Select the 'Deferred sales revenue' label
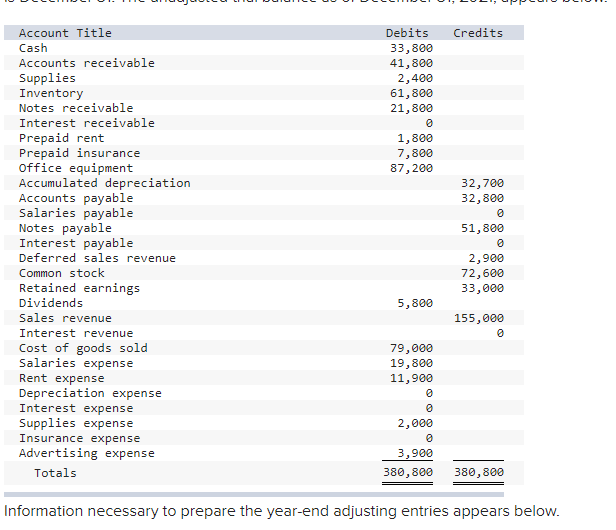The image size is (616, 530). [x=97, y=258]
